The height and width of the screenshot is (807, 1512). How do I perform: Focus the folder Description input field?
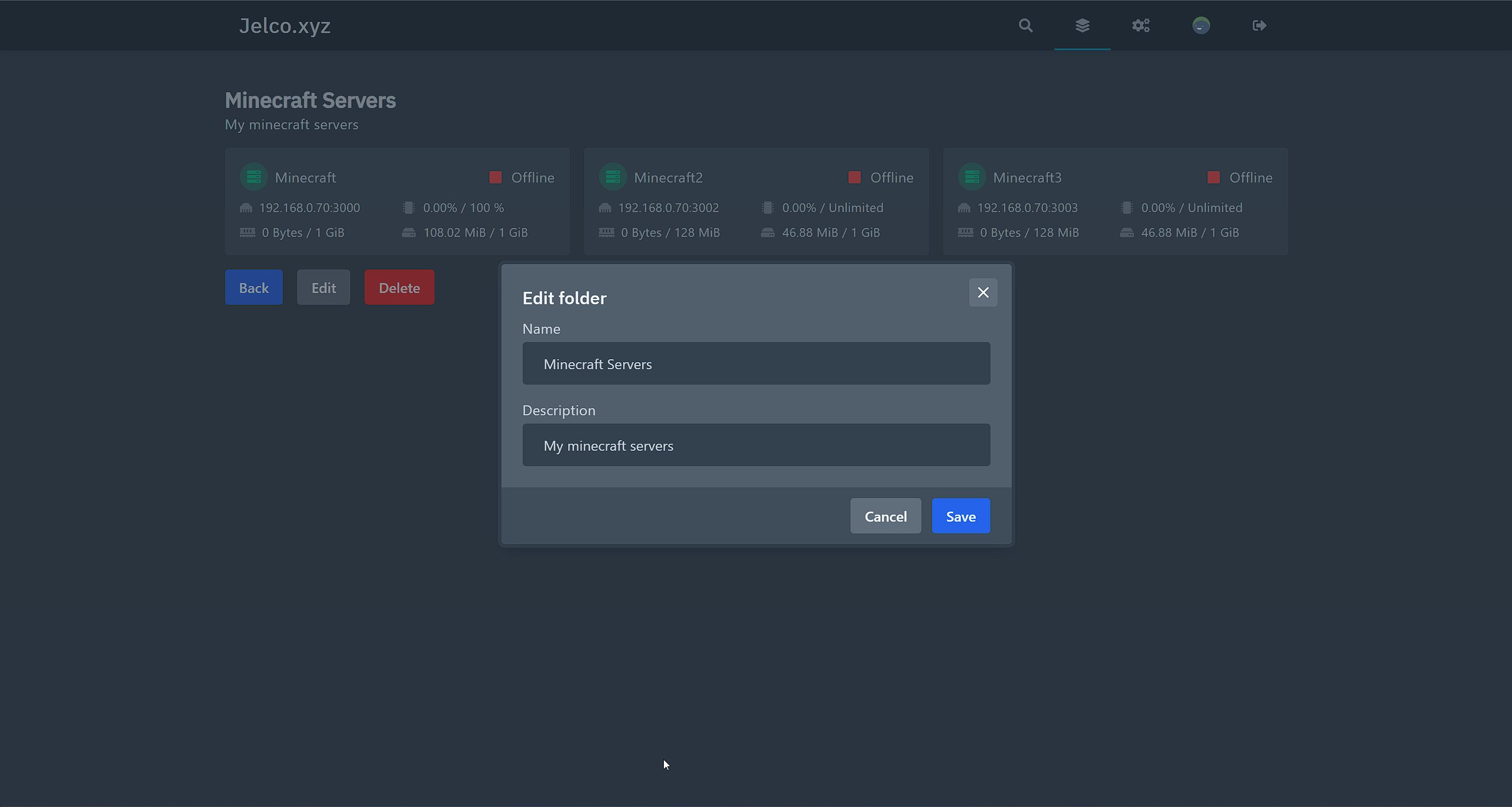tap(756, 445)
